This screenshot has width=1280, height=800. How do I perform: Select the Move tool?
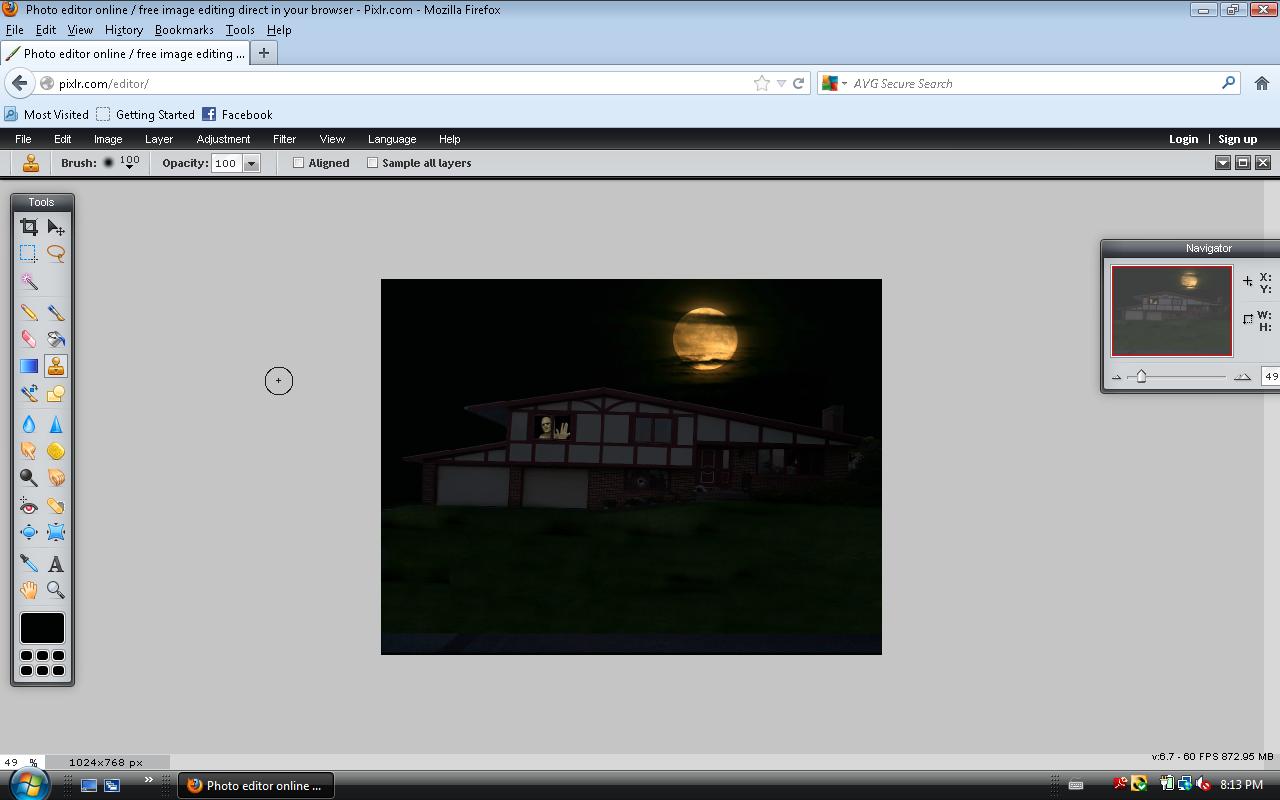point(56,227)
